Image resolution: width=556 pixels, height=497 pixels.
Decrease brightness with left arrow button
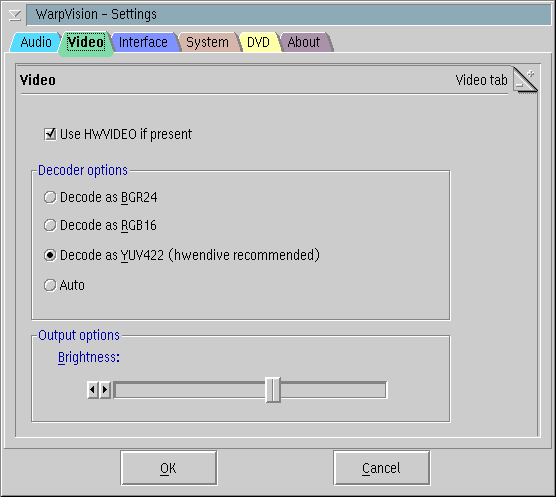click(93, 390)
